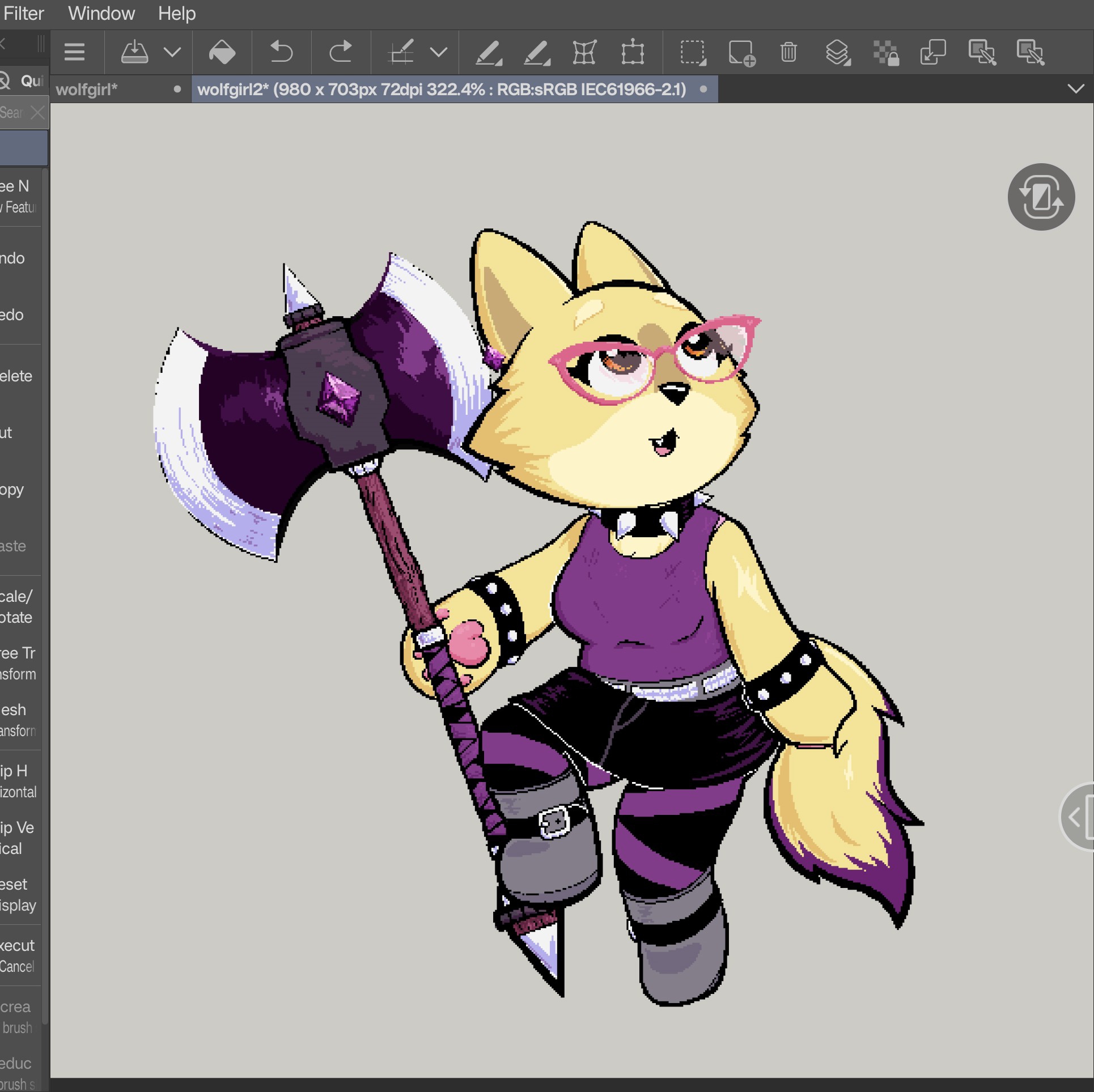Click the Redo arrow icon in toolbar

tap(341, 53)
